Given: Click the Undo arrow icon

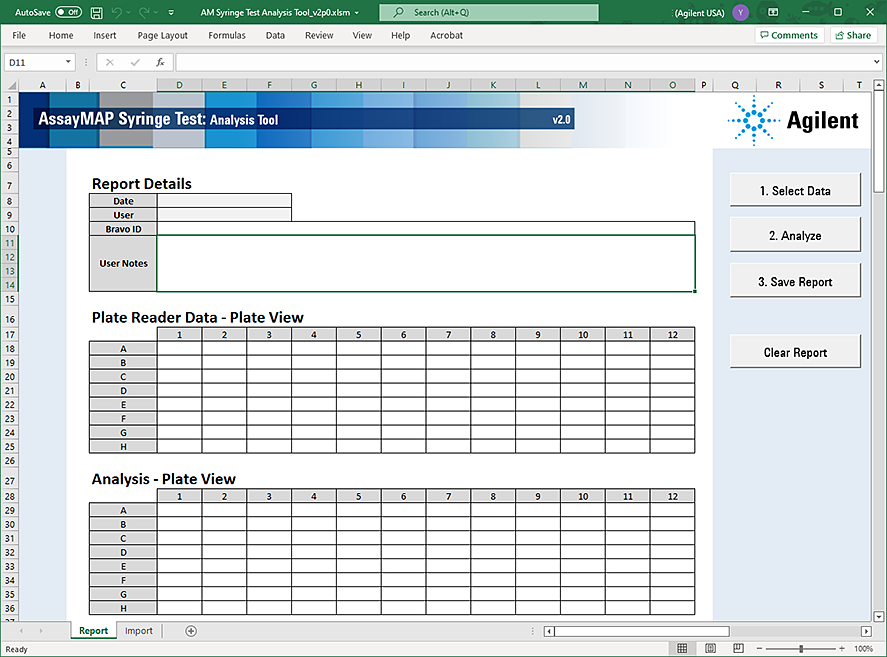Looking at the screenshot, I should 117,12.
